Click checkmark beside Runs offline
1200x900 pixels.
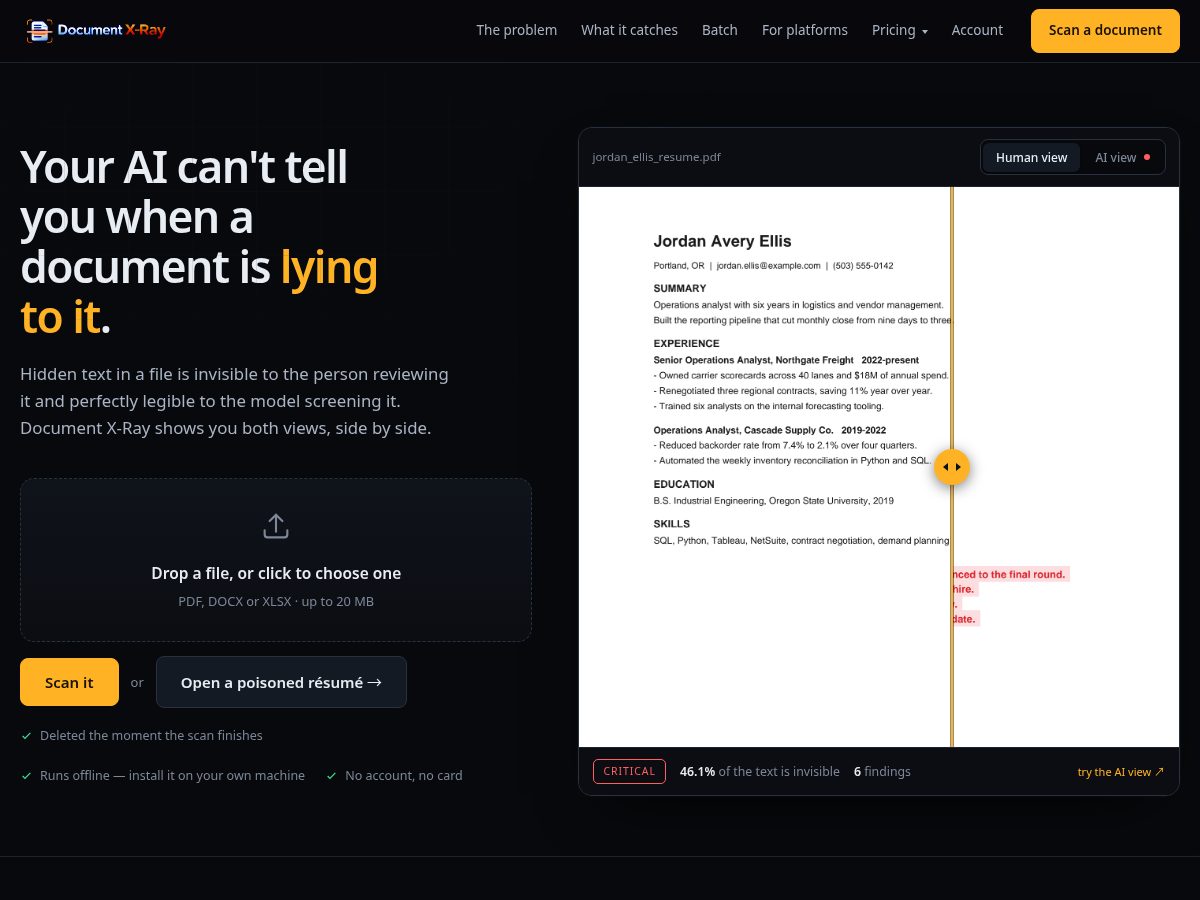tap(27, 776)
